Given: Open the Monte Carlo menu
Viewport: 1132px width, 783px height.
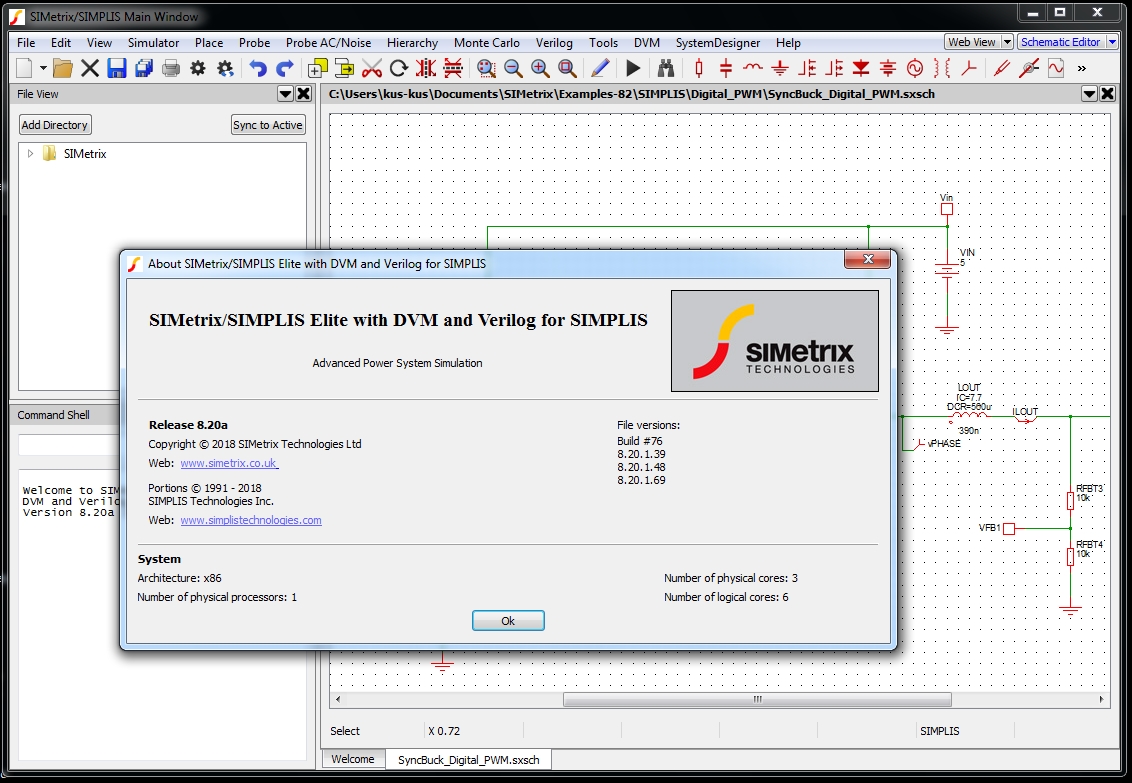Looking at the screenshot, I should (x=487, y=43).
